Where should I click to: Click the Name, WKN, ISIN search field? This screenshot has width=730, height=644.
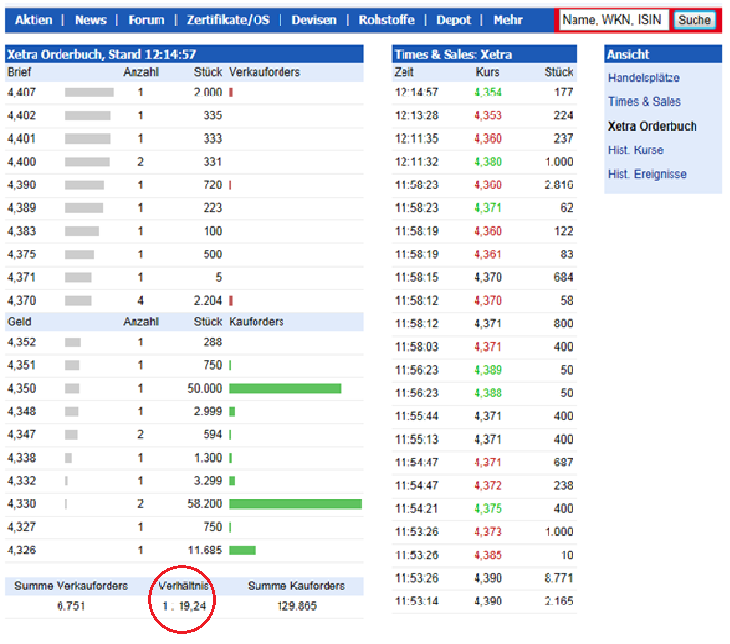(613, 20)
